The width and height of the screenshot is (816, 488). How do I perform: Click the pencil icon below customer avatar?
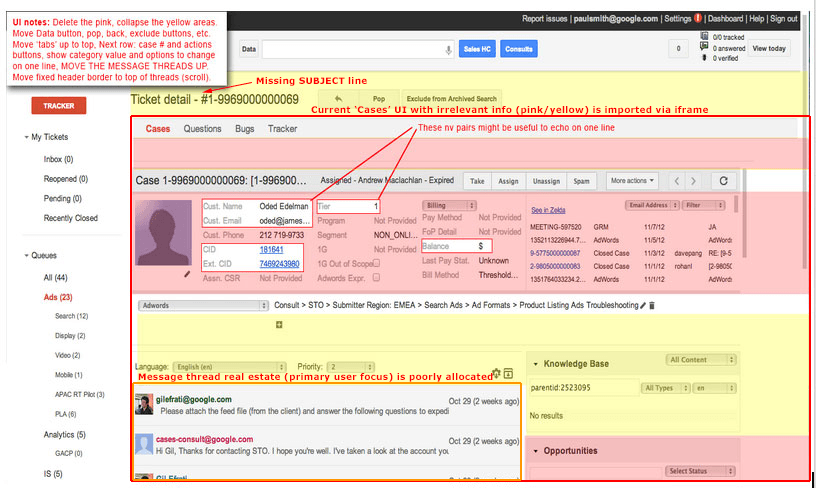[x=187, y=274]
